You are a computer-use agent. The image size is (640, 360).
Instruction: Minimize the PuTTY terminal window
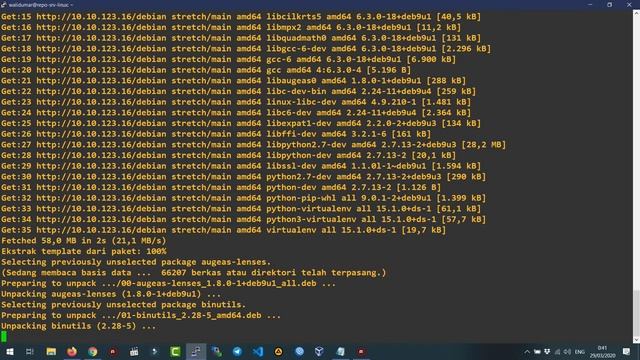tap(590, 5)
